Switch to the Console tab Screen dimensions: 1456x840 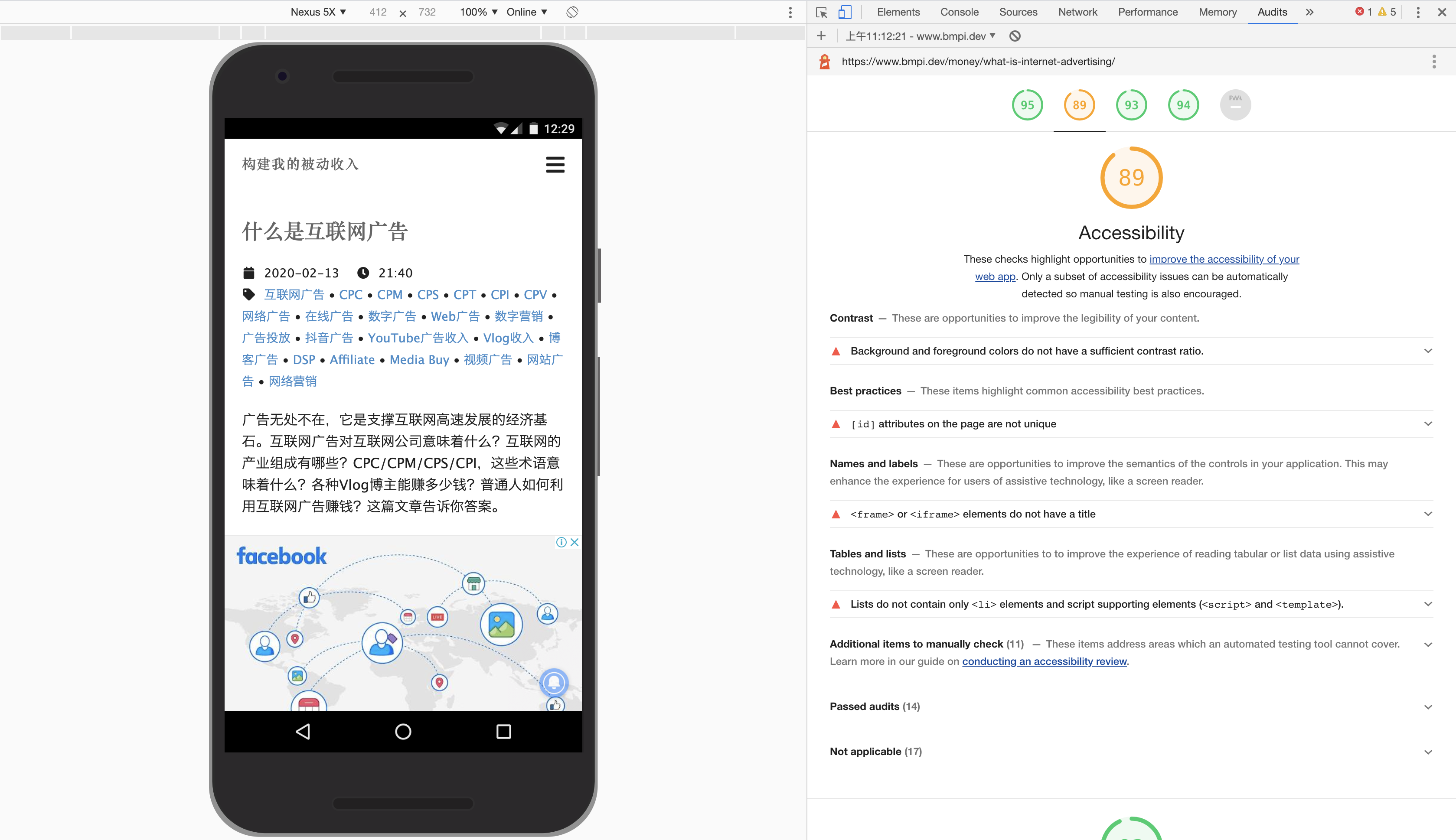pos(959,12)
